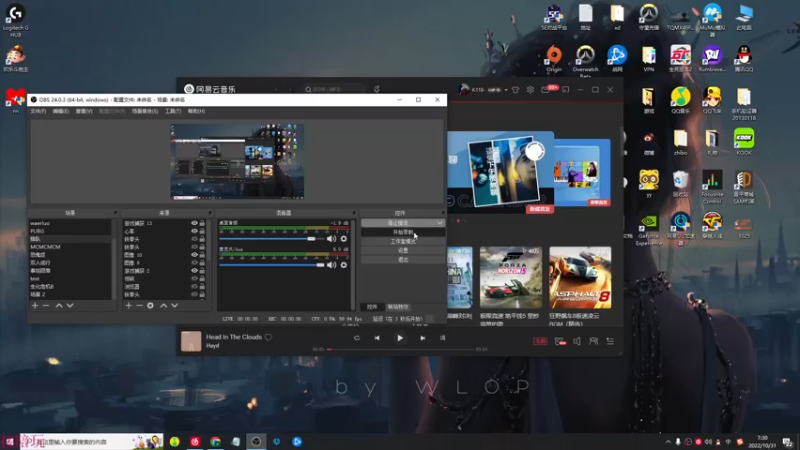Adjust the microphone volume slider

(272, 265)
